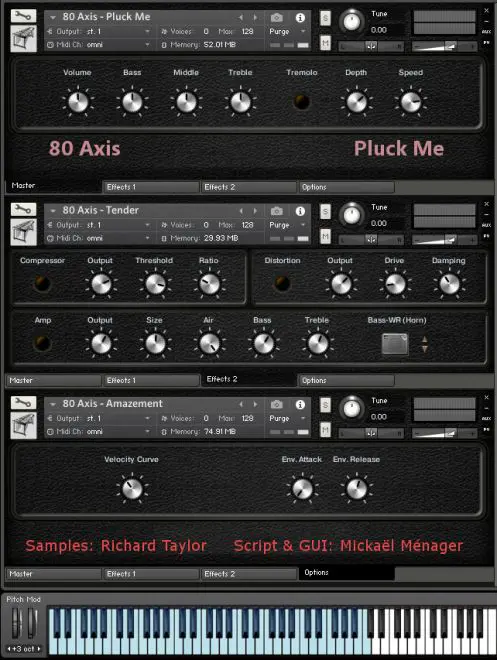Click the Amazement instrument thumbnail icon

(x=23, y=426)
